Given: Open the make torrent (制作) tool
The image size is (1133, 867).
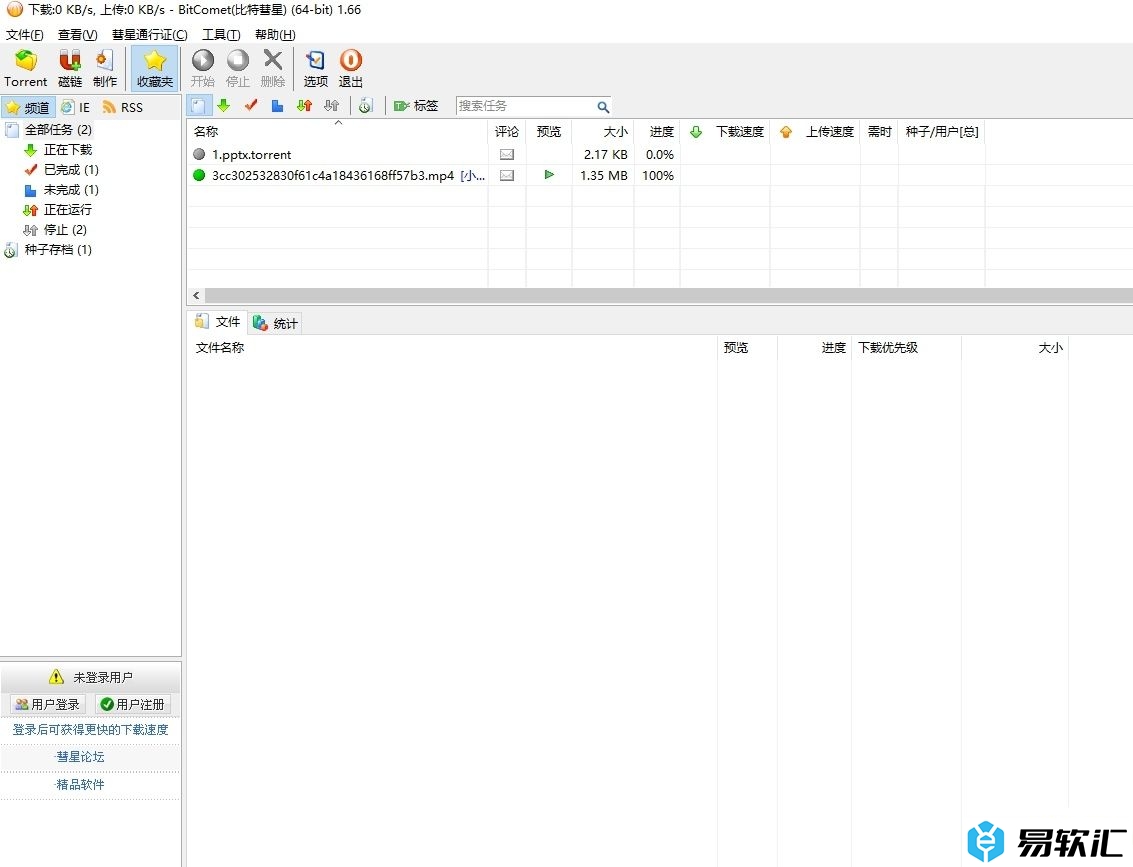Looking at the screenshot, I should click(x=105, y=69).
